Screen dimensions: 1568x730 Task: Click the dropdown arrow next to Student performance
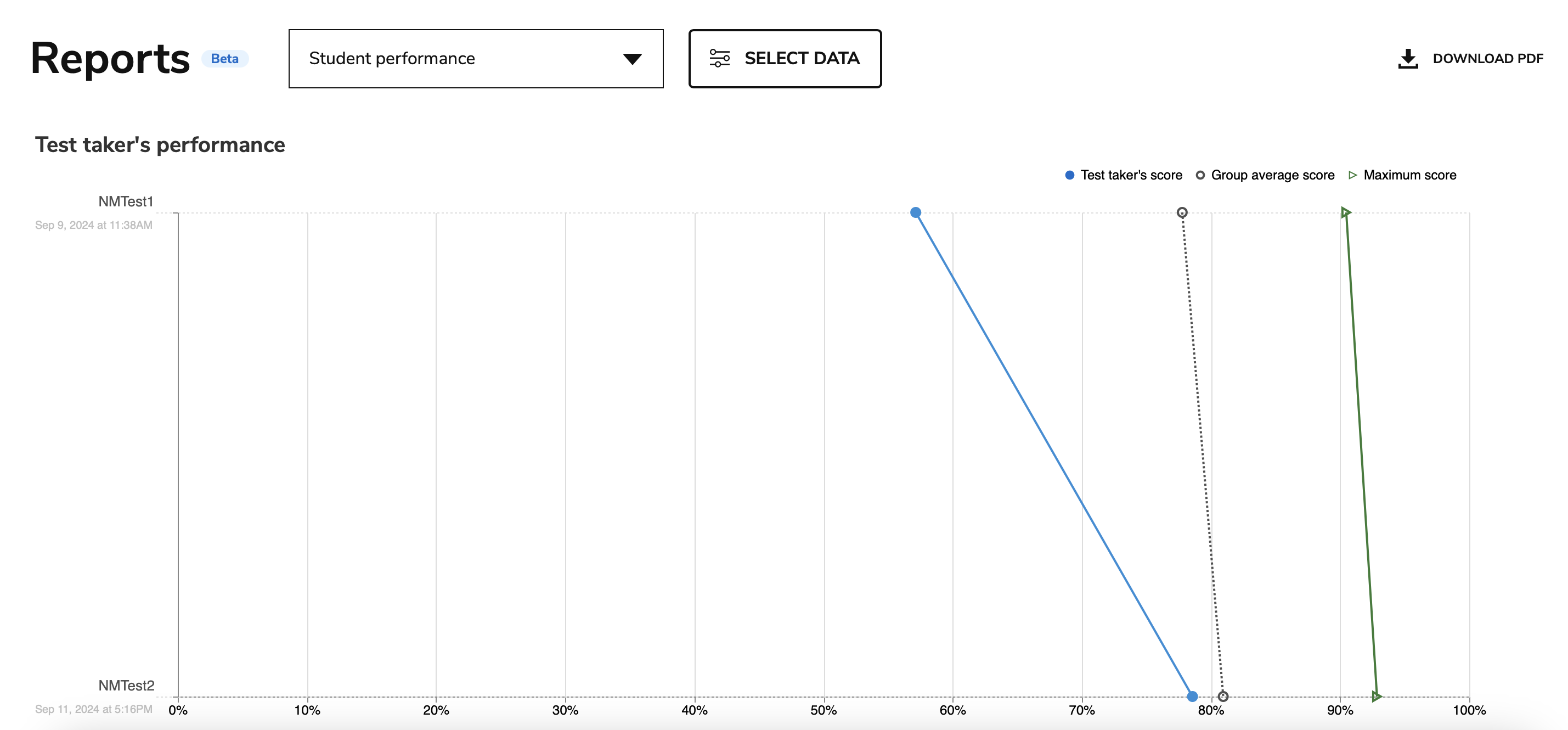[x=632, y=58]
